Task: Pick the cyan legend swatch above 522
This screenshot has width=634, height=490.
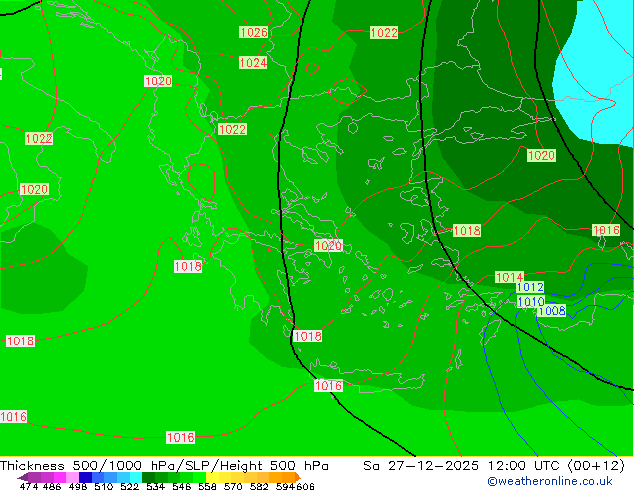Action: [135, 477]
